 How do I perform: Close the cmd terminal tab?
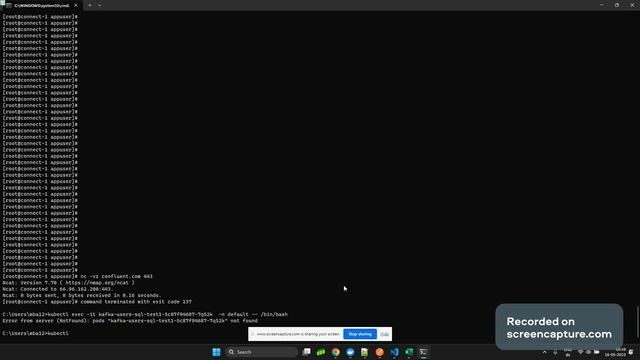[76, 5]
